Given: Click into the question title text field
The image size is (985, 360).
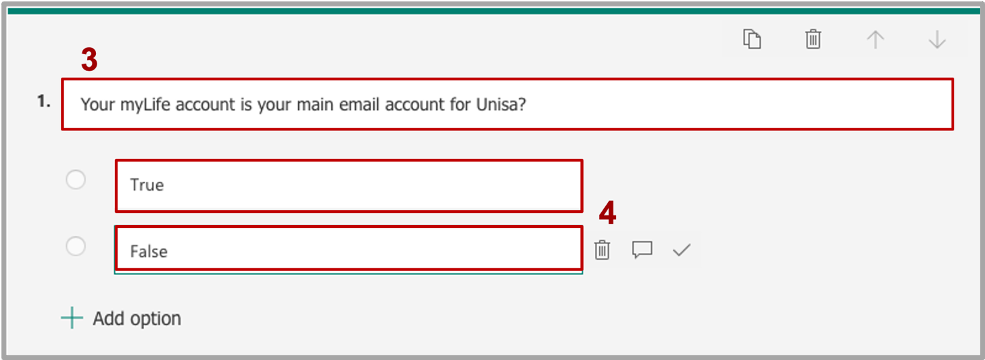Looking at the screenshot, I should coord(507,104).
